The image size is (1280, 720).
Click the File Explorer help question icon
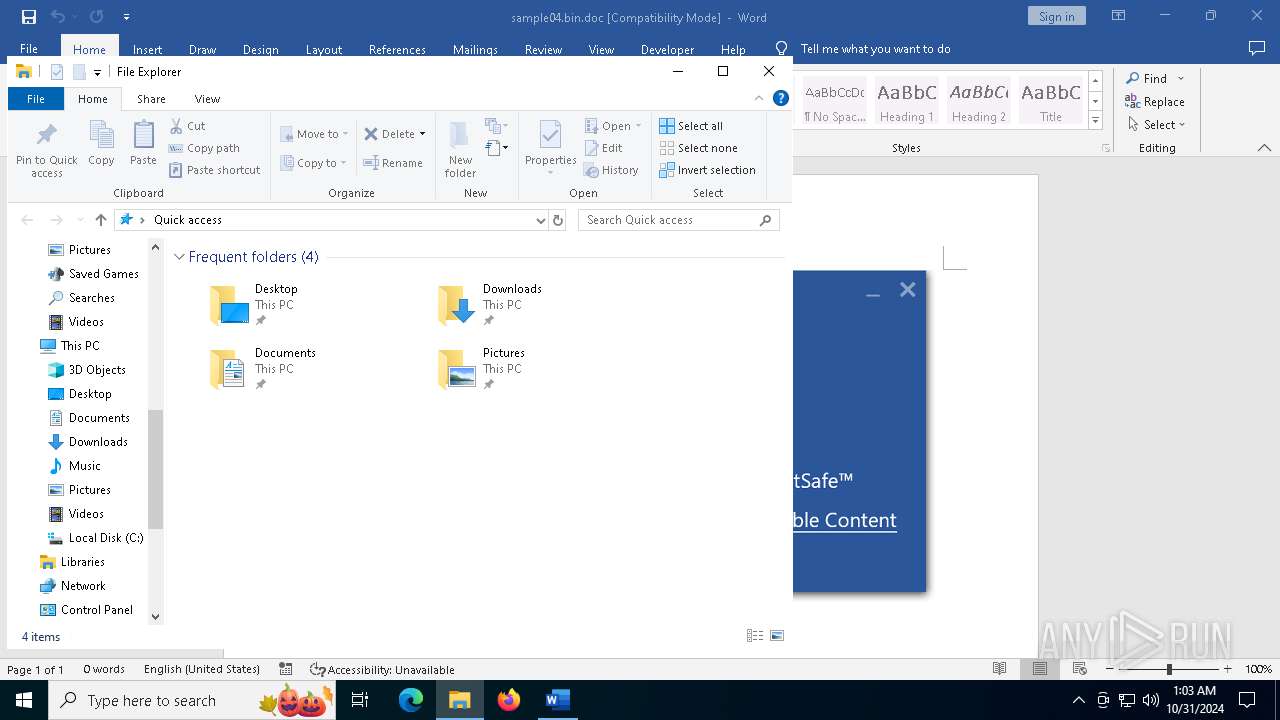click(781, 98)
